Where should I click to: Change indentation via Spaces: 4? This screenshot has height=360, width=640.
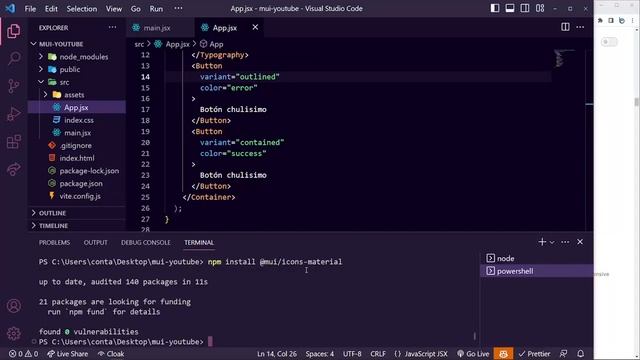pos(320,354)
